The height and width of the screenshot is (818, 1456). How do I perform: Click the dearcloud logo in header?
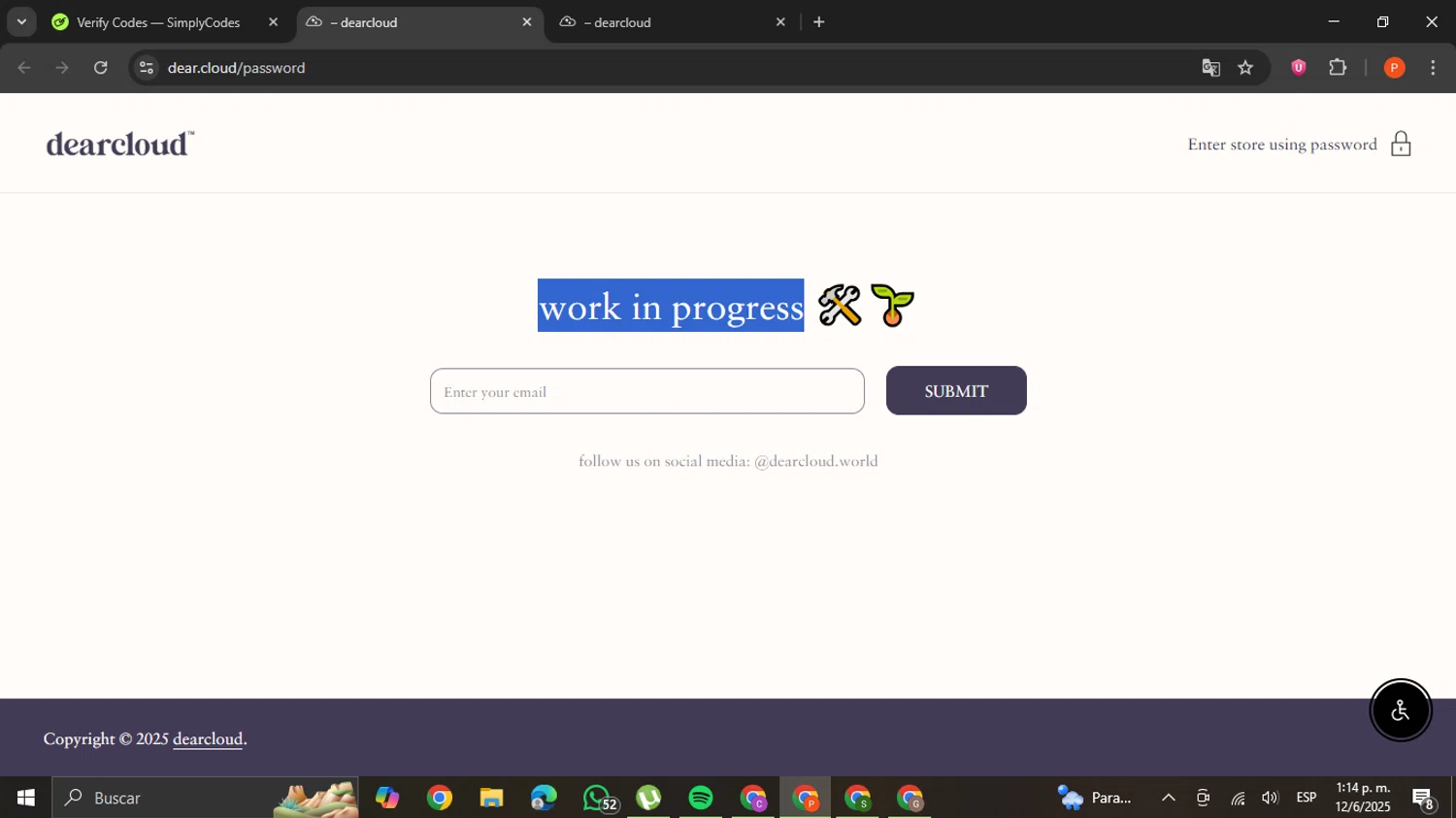[x=120, y=144]
